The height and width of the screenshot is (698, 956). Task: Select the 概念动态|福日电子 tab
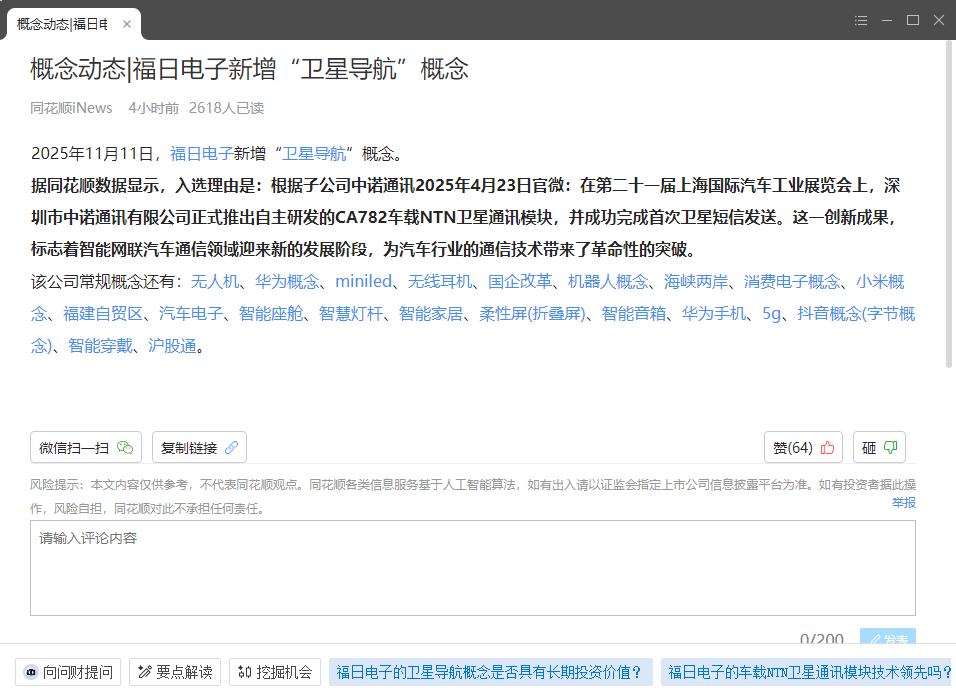63,23
